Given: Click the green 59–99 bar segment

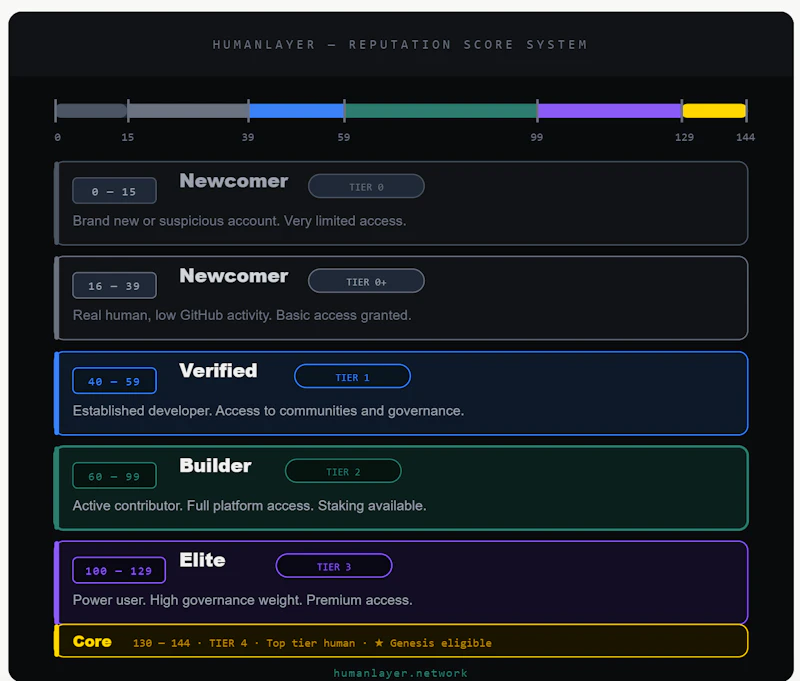Looking at the screenshot, I should (x=441, y=111).
